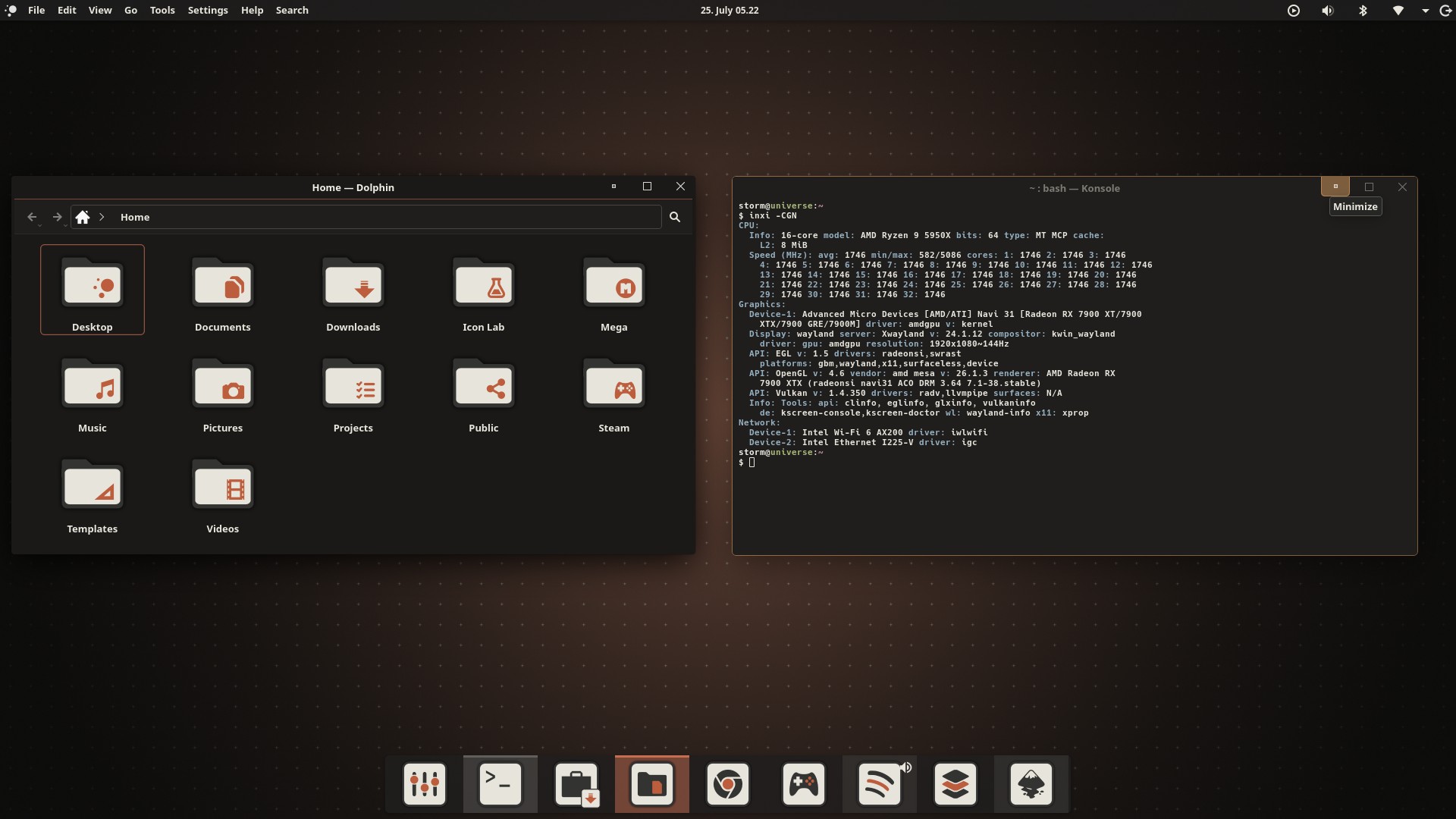Open the volume speaker tray icon
Screen dimensions: 1456x819
1328,11
